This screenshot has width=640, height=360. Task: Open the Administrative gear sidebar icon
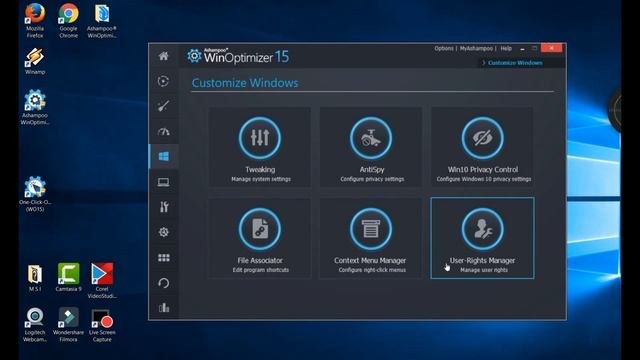163,232
